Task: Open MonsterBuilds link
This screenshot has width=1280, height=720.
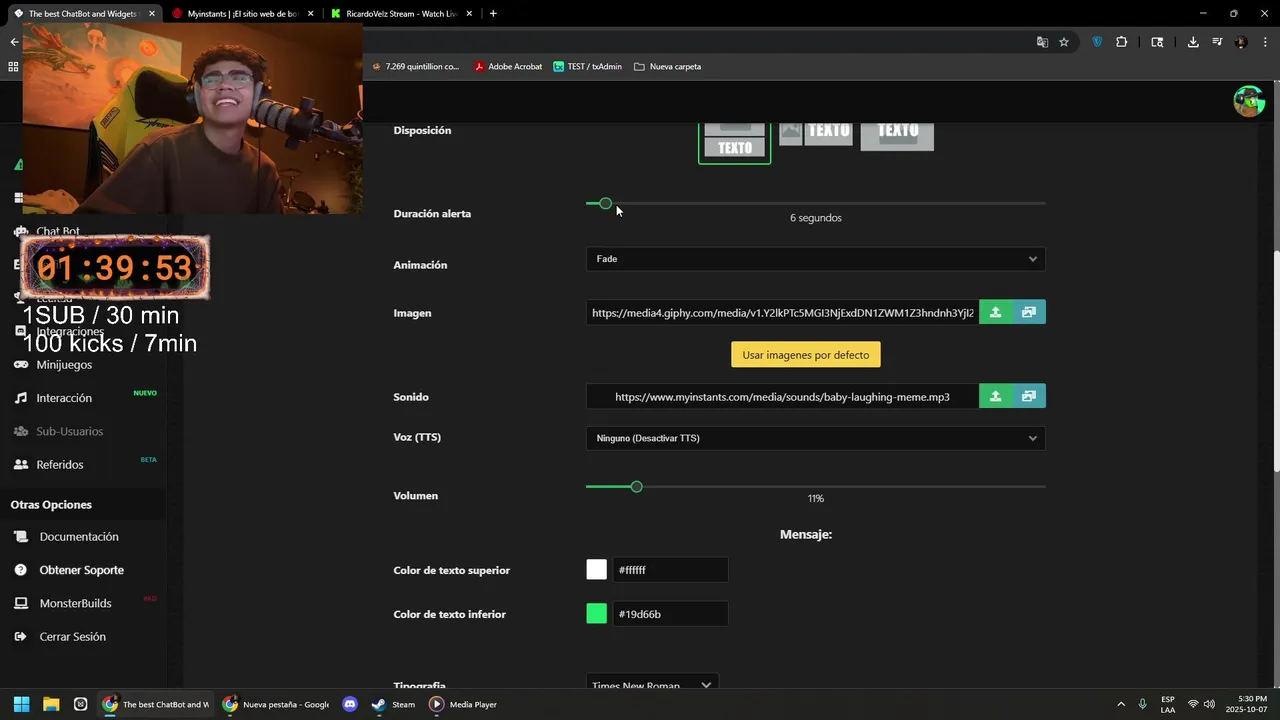Action: click(x=75, y=604)
